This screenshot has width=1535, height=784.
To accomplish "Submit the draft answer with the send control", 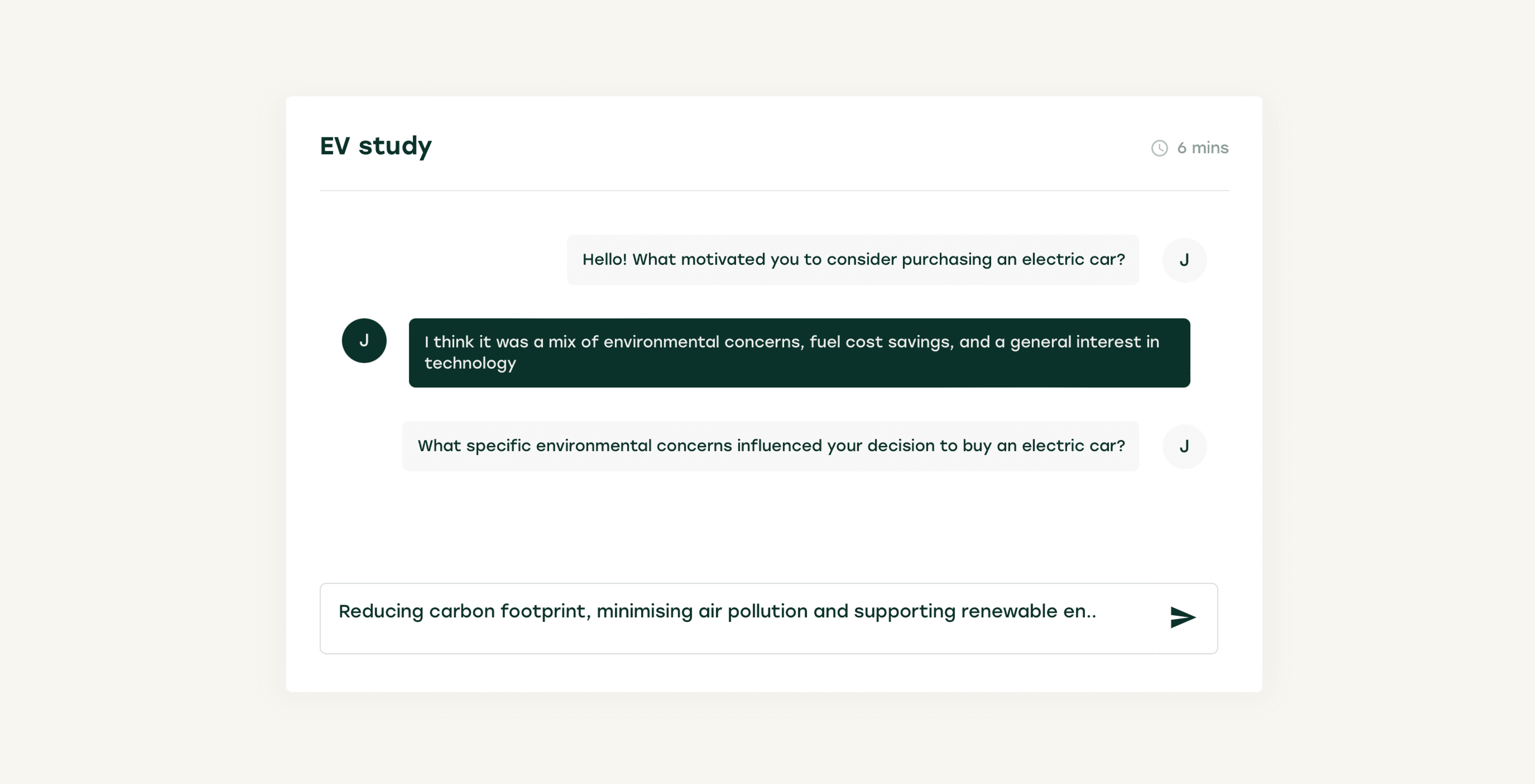I will 1183,618.
